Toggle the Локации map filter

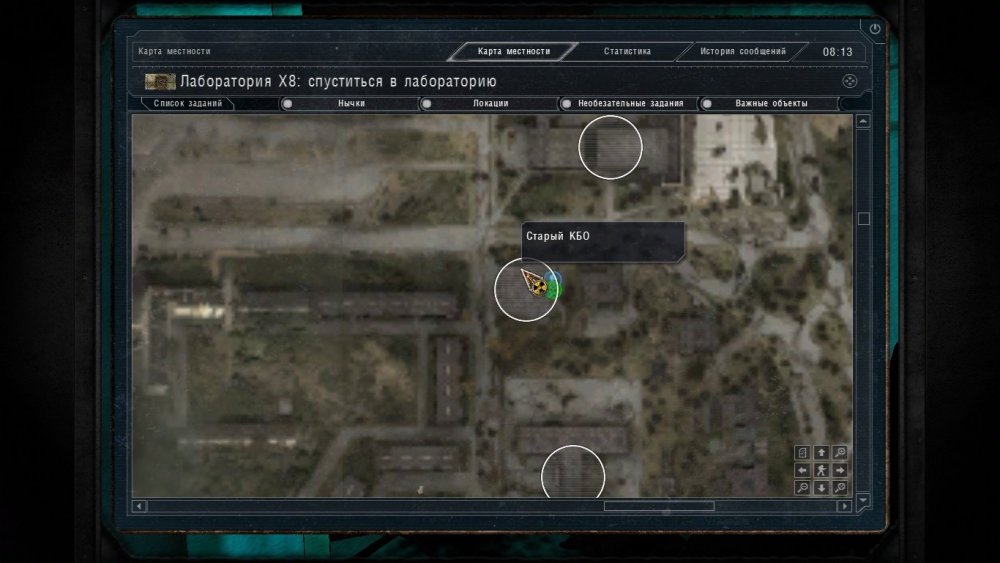tap(488, 103)
